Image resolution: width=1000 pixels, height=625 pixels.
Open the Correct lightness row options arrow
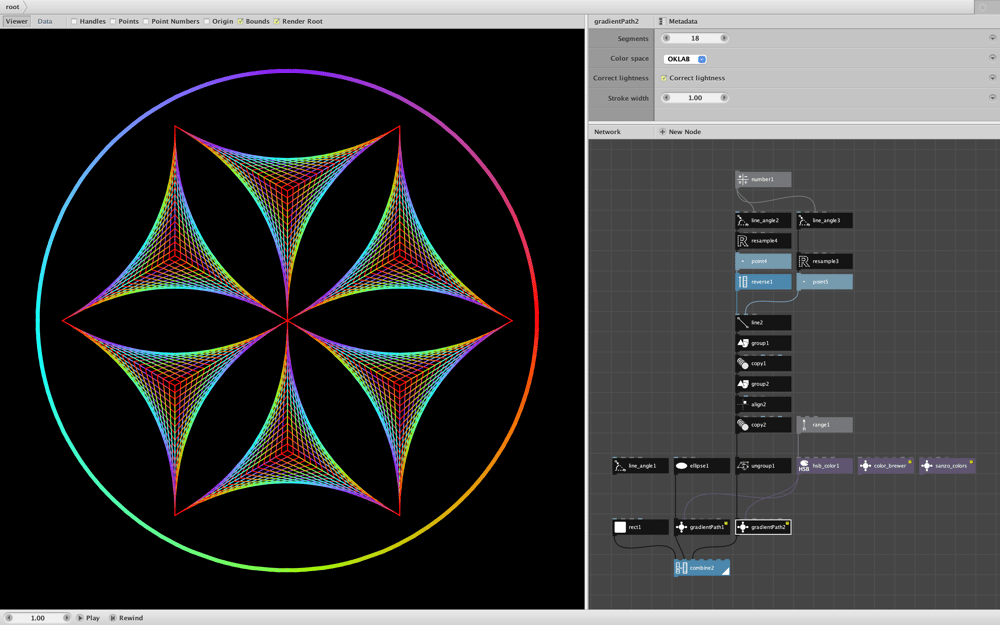[992, 78]
